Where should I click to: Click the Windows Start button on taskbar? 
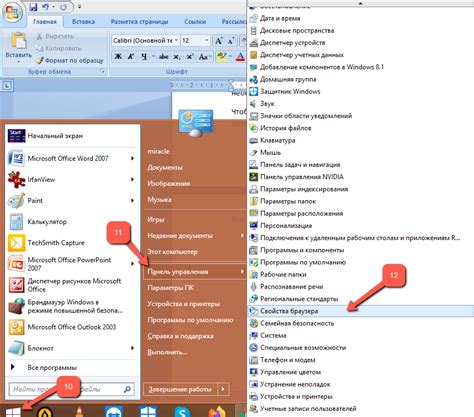13,412
